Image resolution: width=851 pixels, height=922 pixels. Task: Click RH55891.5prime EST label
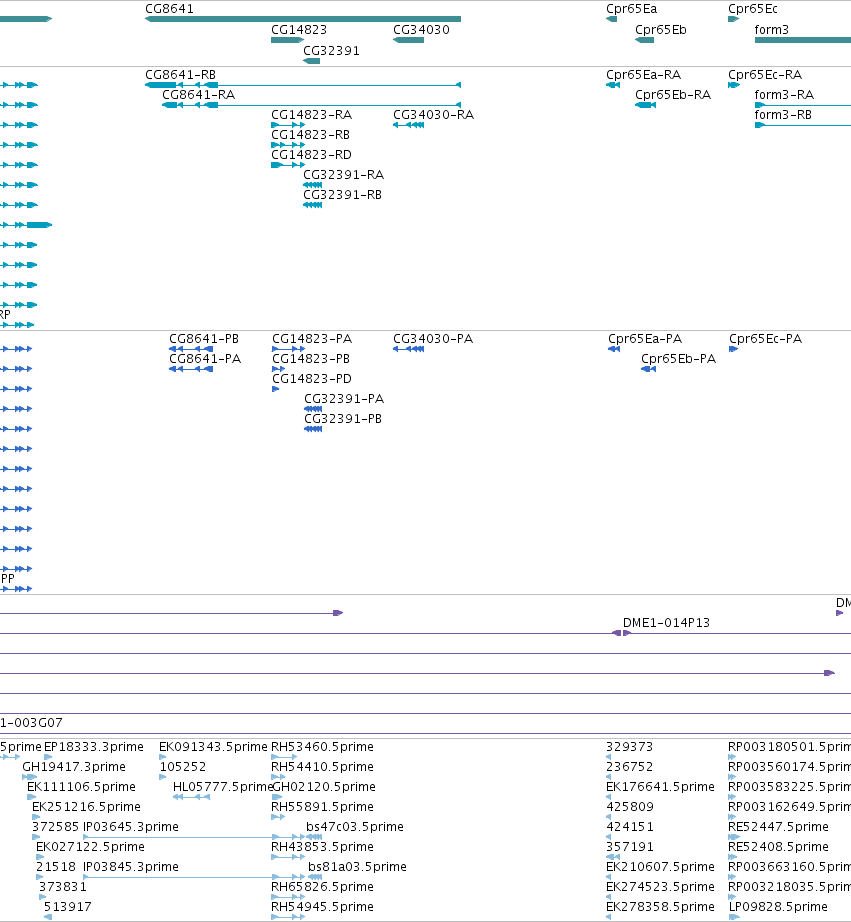click(x=322, y=807)
